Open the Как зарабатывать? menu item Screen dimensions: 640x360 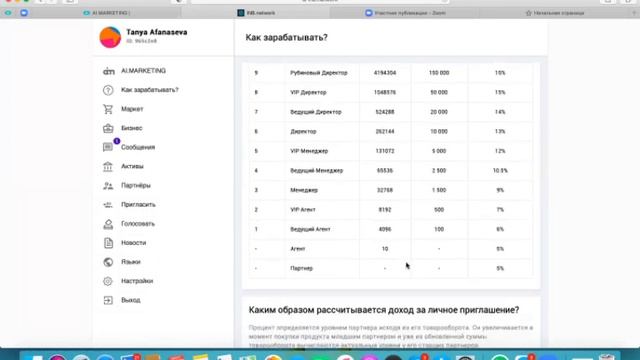point(150,90)
